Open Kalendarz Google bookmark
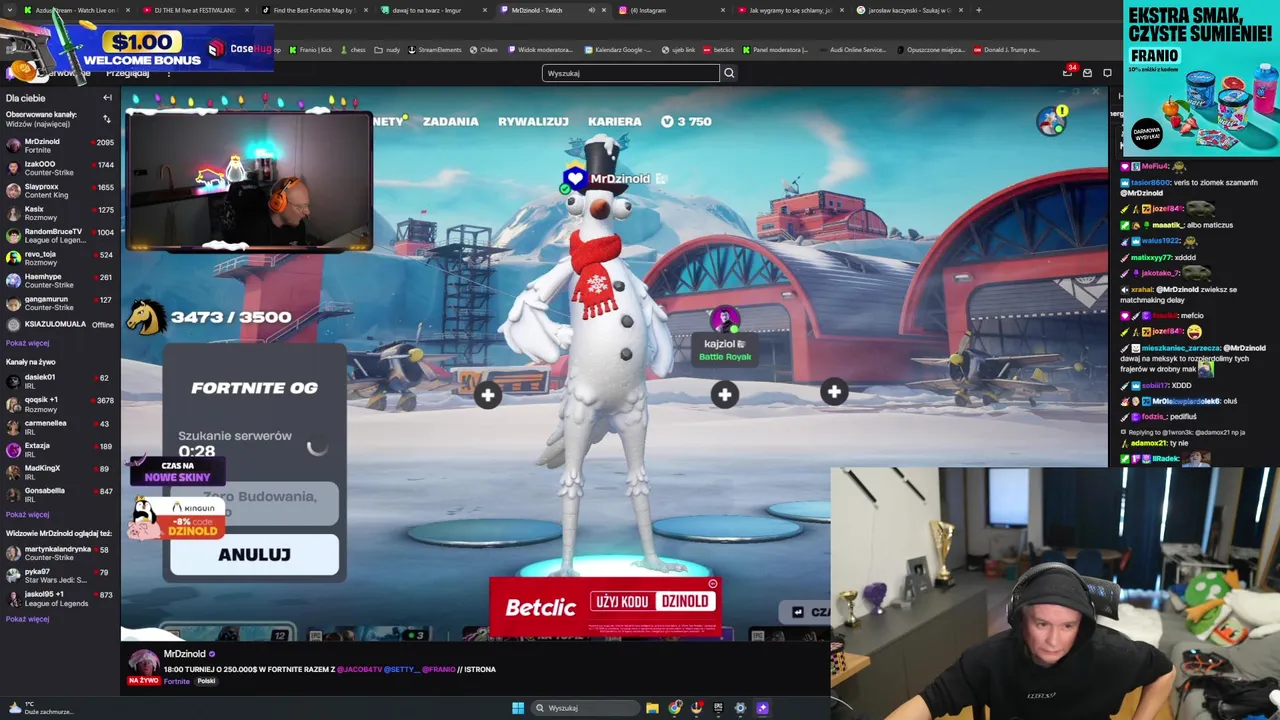Viewport: 1280px width, 720px height. click(617, 50)
